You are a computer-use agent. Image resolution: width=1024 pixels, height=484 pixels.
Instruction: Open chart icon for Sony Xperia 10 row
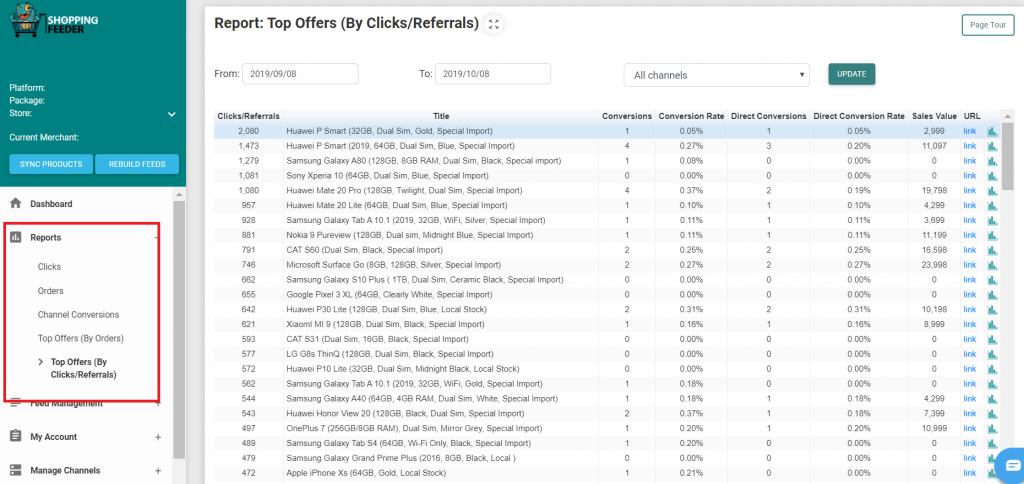coord(993,176)
